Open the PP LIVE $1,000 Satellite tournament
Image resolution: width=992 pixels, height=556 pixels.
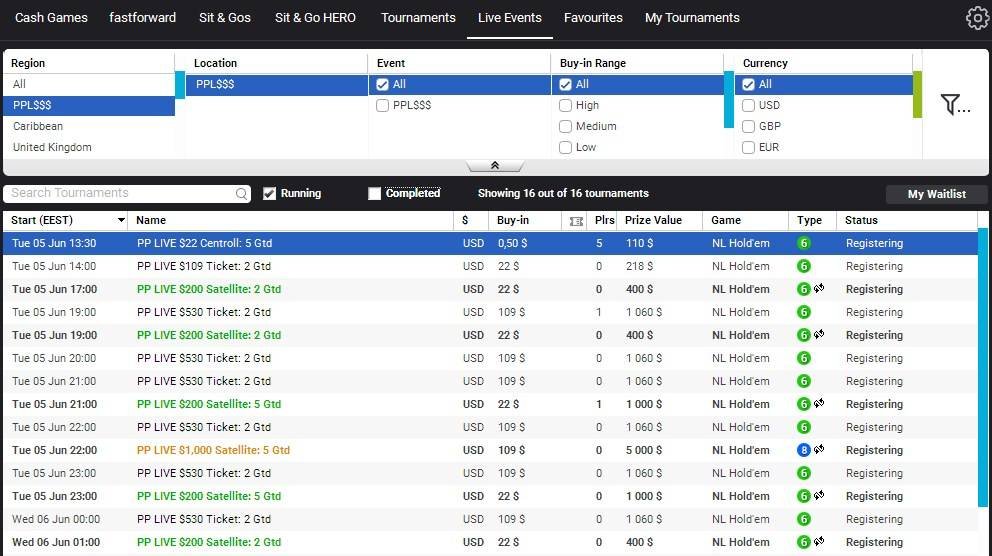tap(213, 450)
